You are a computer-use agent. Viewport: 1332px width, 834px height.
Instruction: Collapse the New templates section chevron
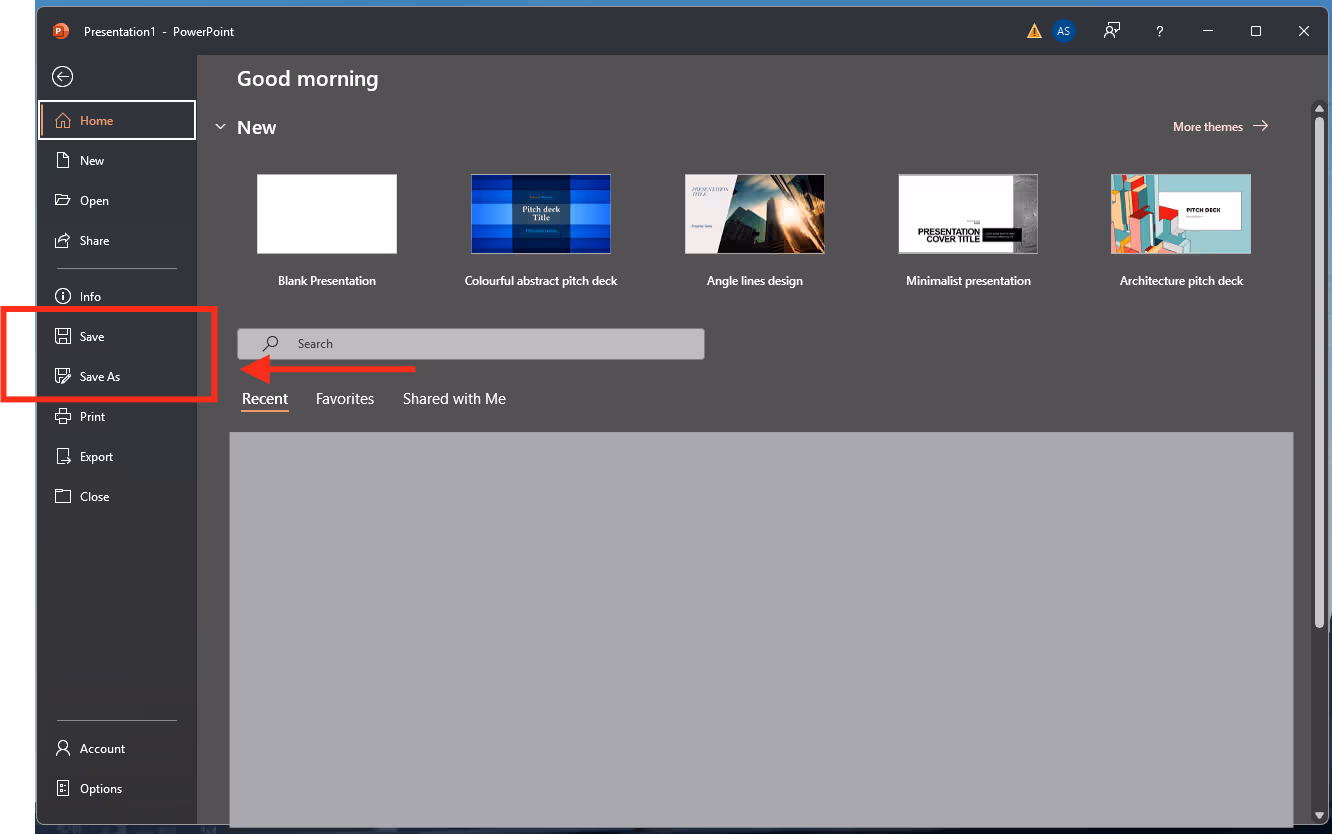point(221,127)
